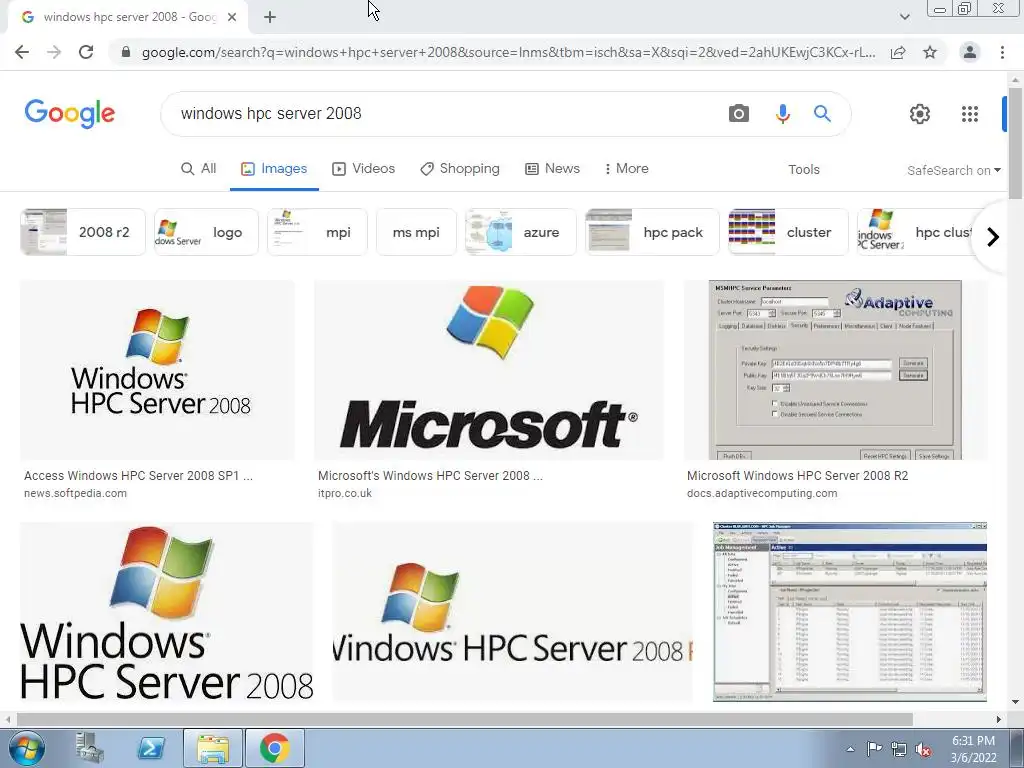Open taskbar clock showing 6:31 PM
The image size is (1024, 768).
point(973,749)
